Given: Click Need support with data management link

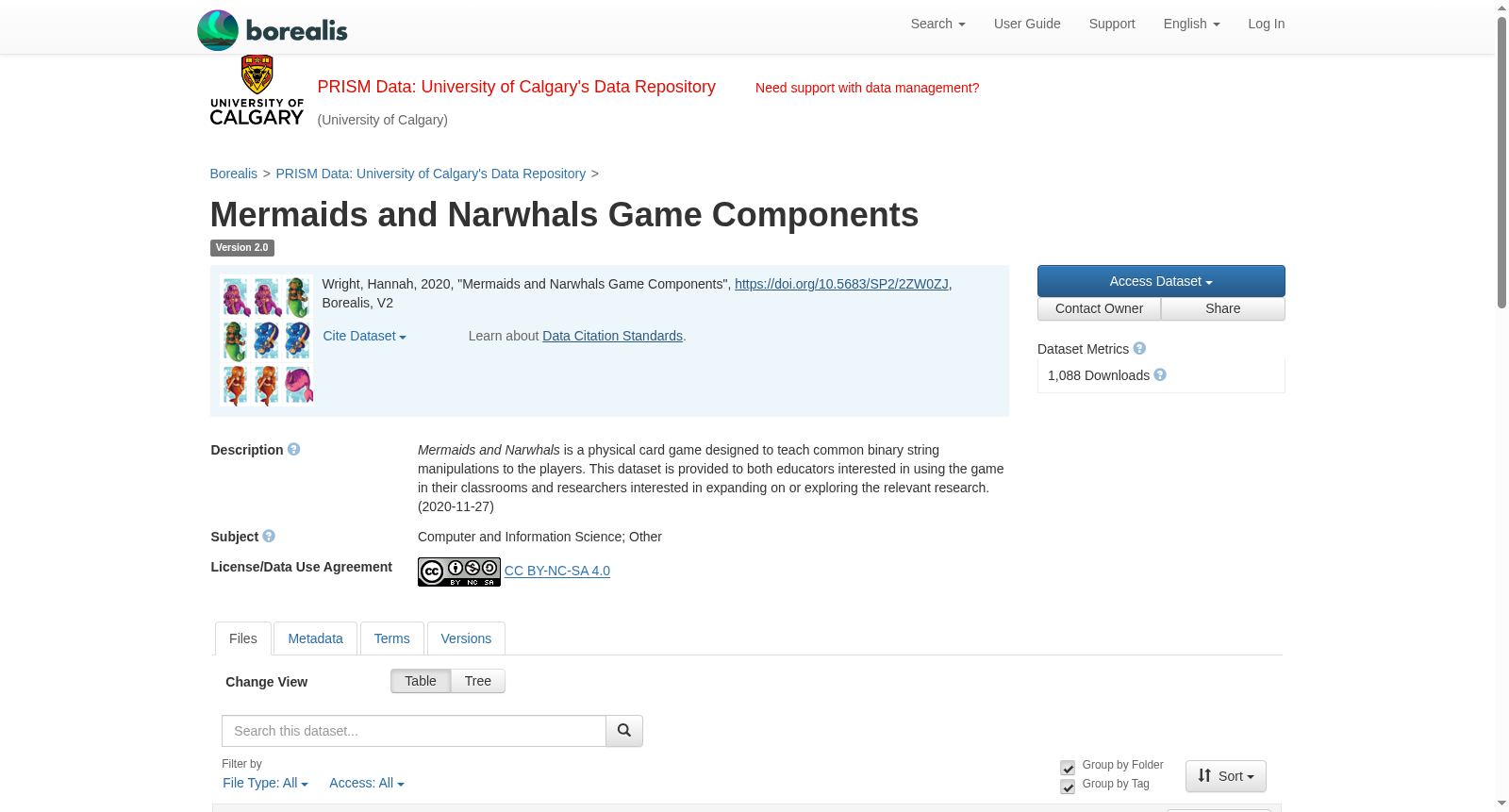Looking at the screenshot, I should pos(867,88).
